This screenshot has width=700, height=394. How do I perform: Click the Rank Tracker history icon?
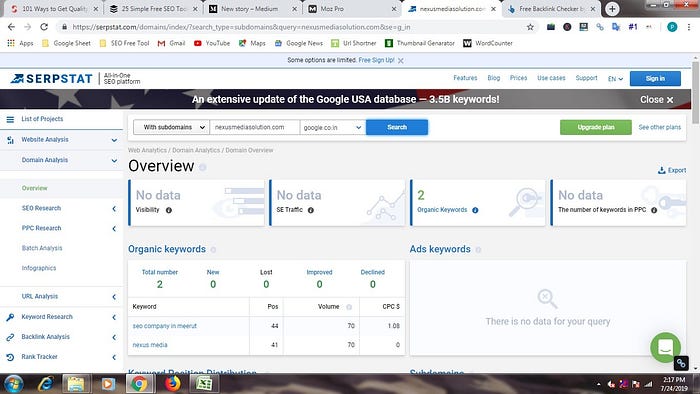coord(10,357)
